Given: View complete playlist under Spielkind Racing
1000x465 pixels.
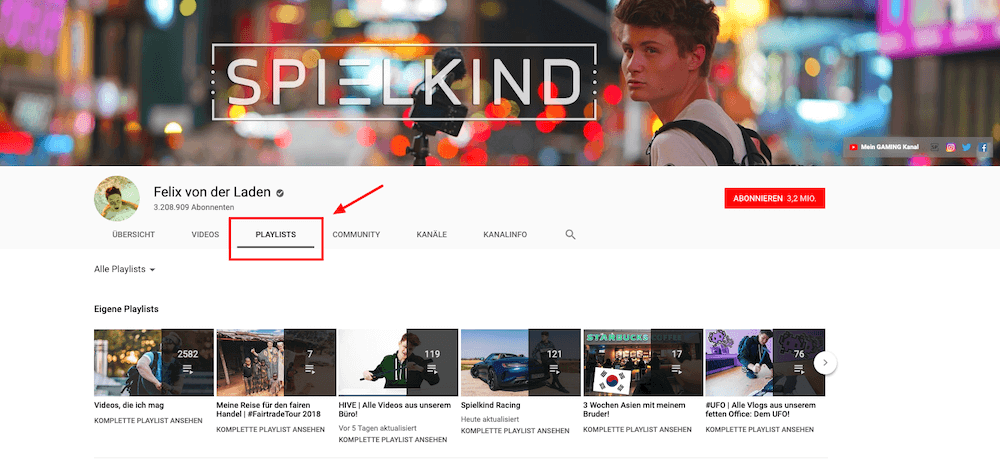Looking at the screenshot, I should click(x=515, y=431).
